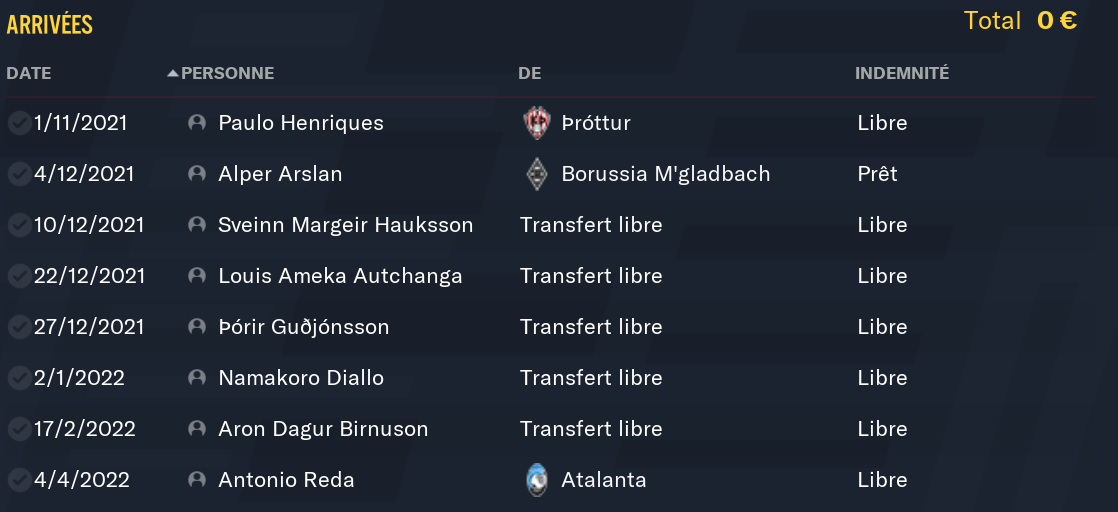This screenshot has height=512, width=1118.
Task: Toggle the check mark for 1/11/2021 row
Action: click(x=18, y=123)
